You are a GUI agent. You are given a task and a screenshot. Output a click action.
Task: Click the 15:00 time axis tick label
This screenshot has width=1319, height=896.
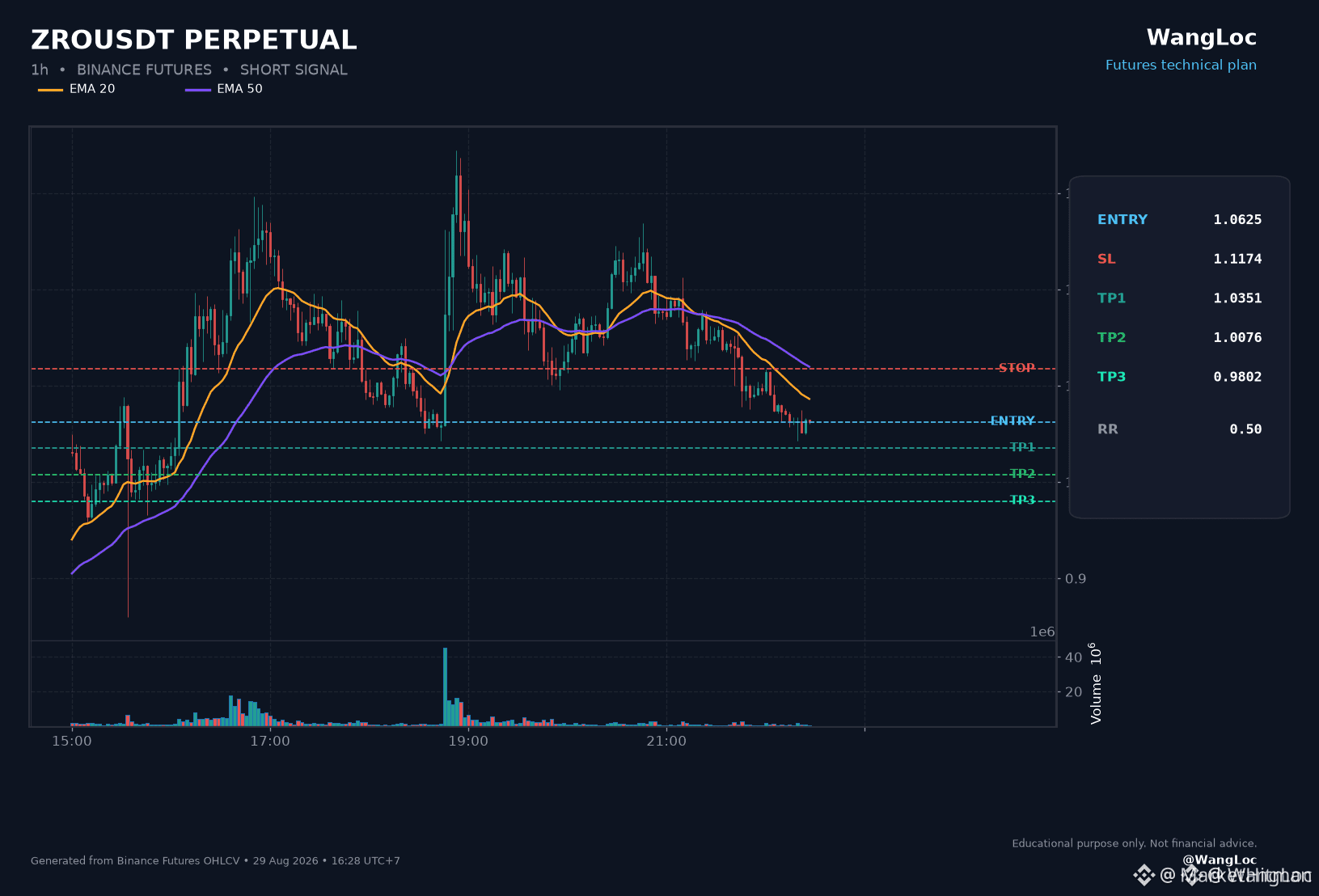(x=72, y=742)
